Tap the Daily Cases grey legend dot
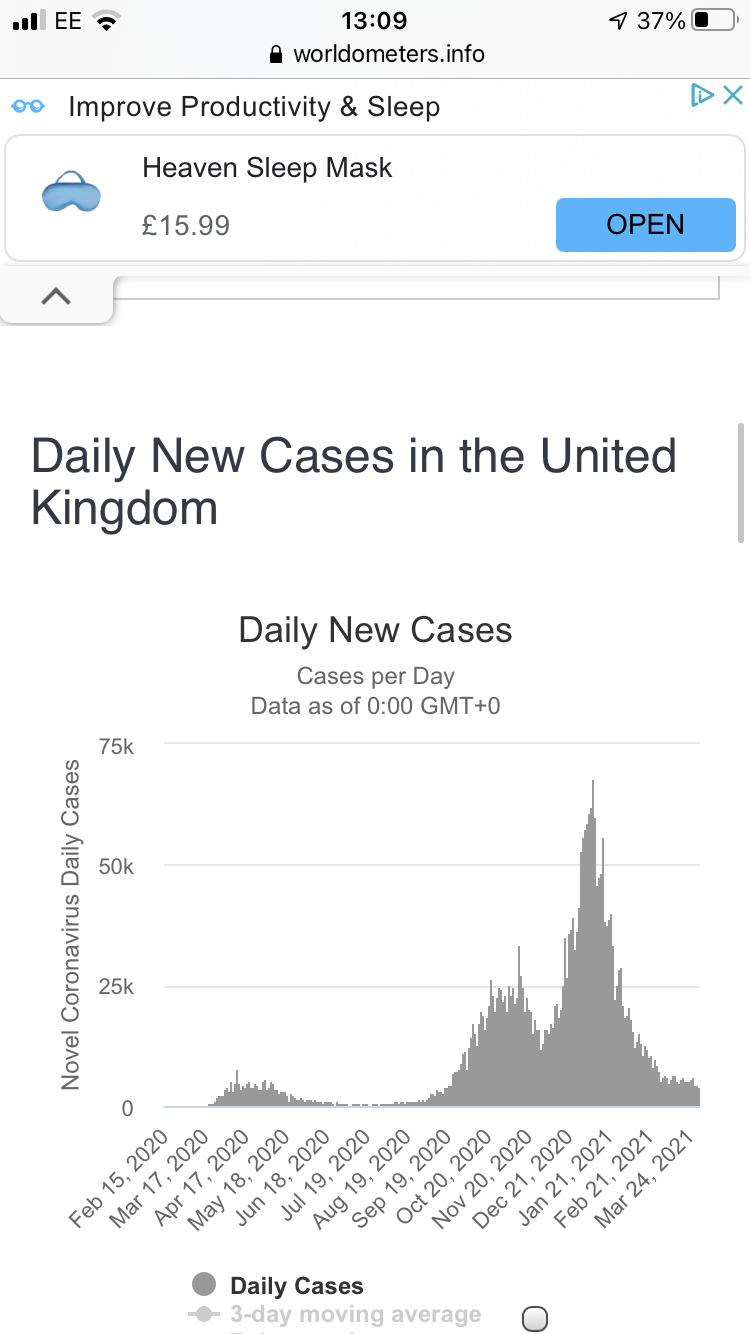This screenshot has width=750, height=1334. (204, 1285)
